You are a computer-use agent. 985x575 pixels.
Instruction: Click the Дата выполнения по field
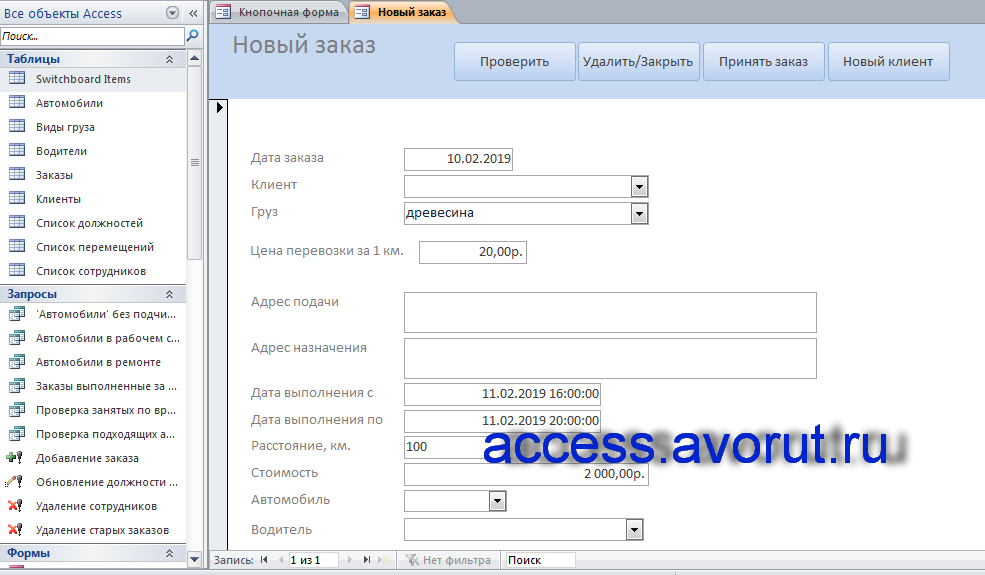(x=503, y=420)
